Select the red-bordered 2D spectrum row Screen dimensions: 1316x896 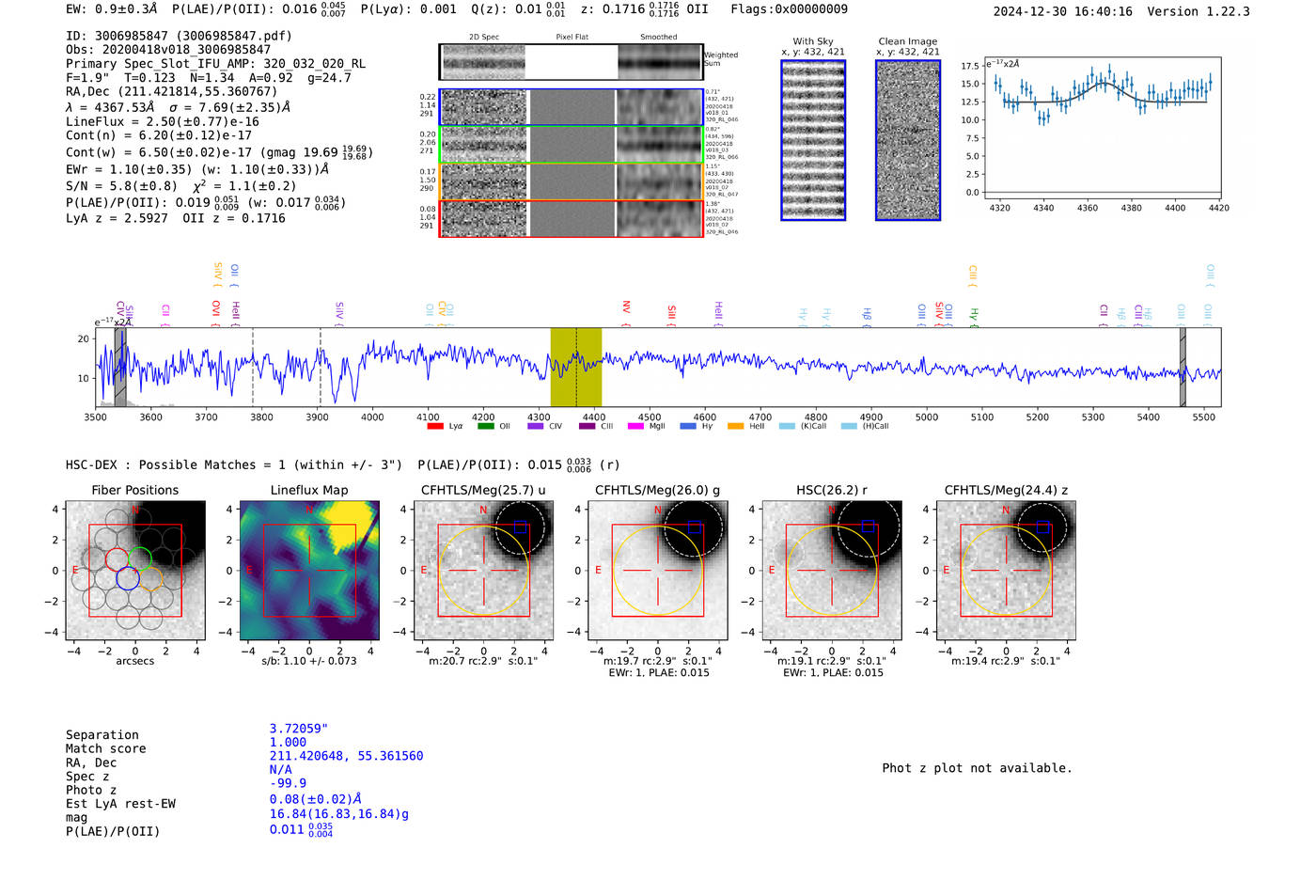click(x=571, y=218)
